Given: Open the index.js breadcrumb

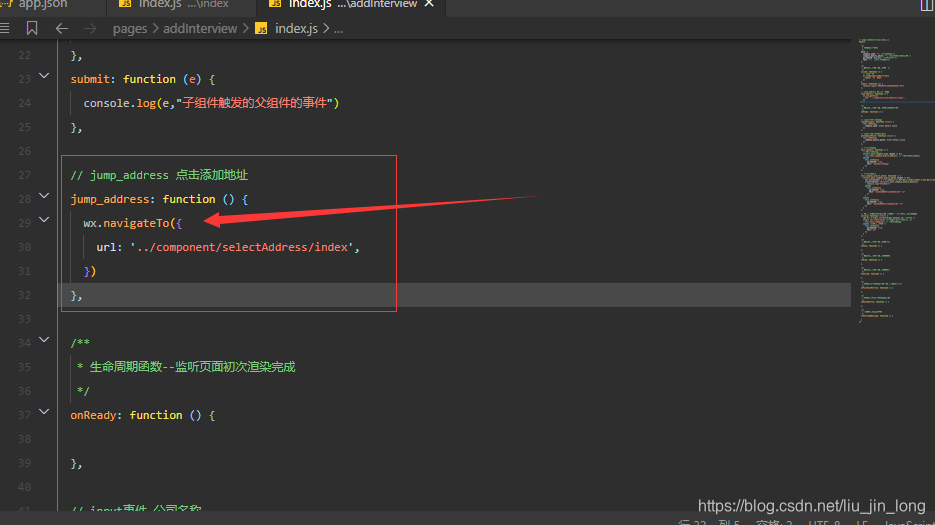Looking at the screenshot, I should tap(296, 29).
